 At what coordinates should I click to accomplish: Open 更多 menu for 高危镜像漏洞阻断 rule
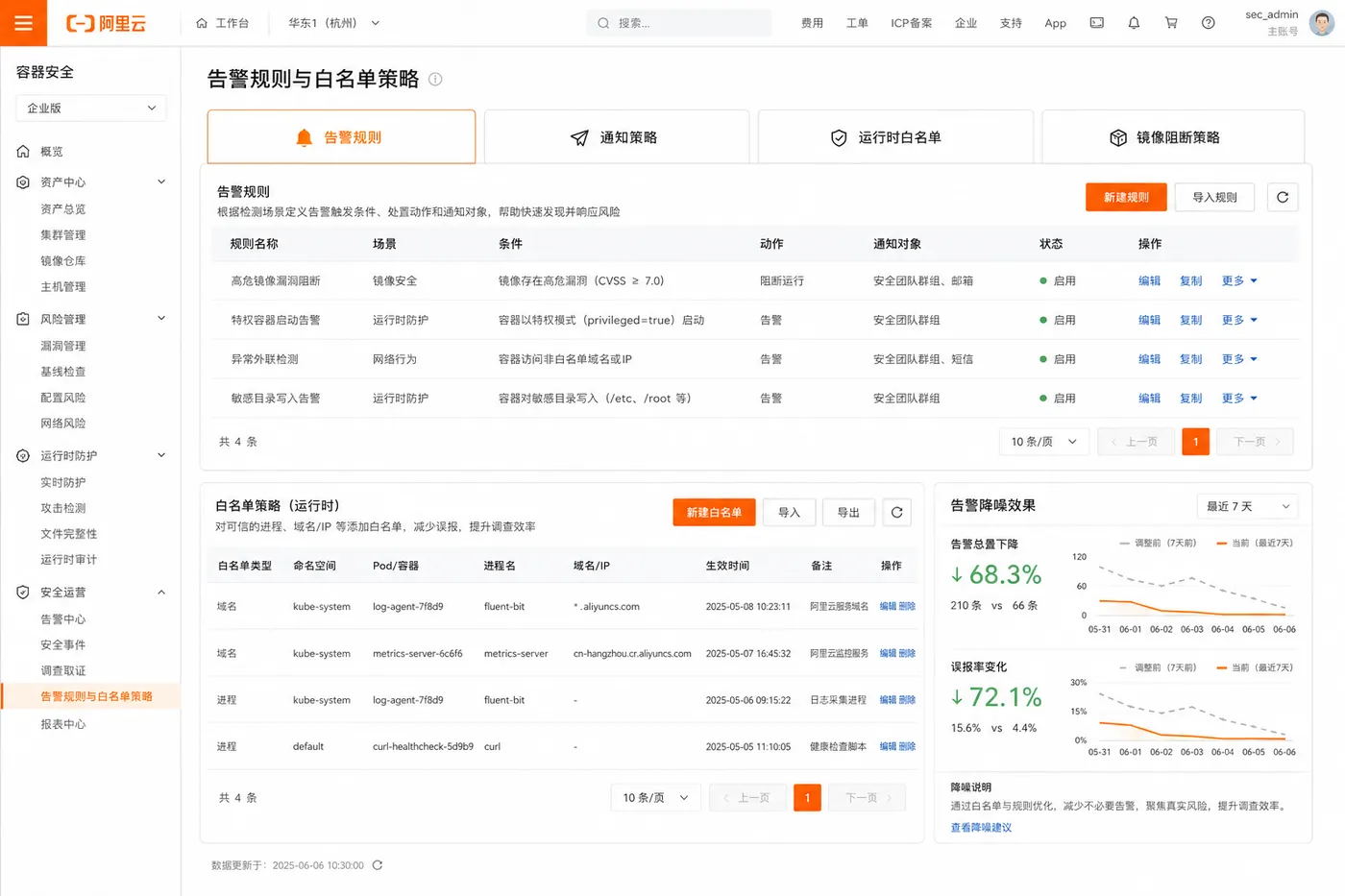click(1239, 281)
